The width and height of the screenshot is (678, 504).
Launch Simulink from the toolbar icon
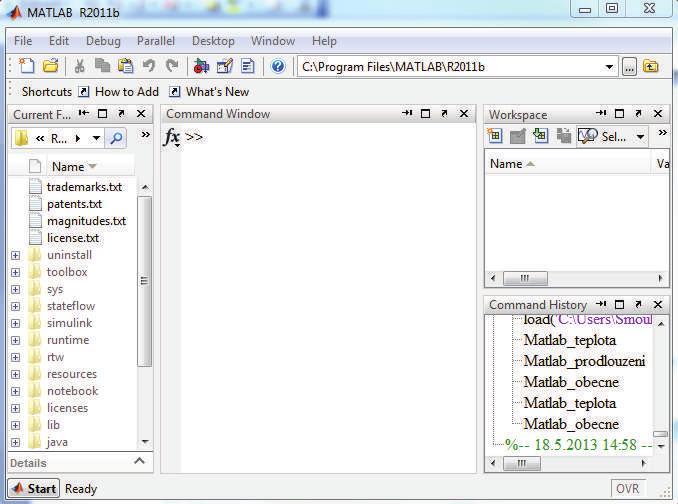(201, 66)
